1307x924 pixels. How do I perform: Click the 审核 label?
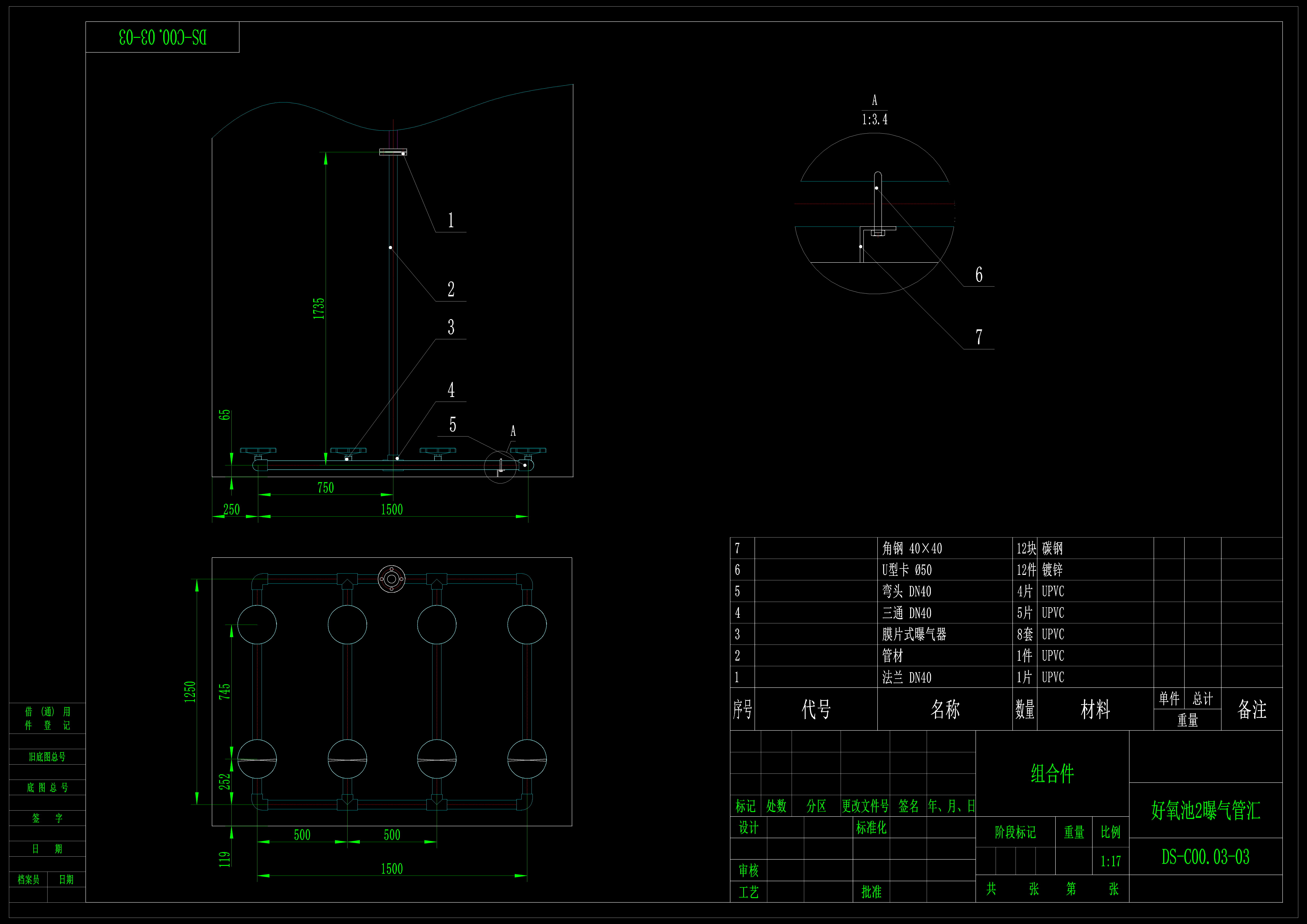coord(749,871)
